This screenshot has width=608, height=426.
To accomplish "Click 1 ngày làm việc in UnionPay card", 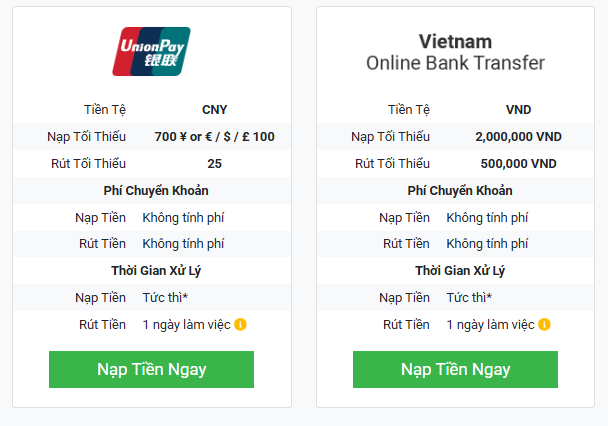I will [x=186, y=324].
